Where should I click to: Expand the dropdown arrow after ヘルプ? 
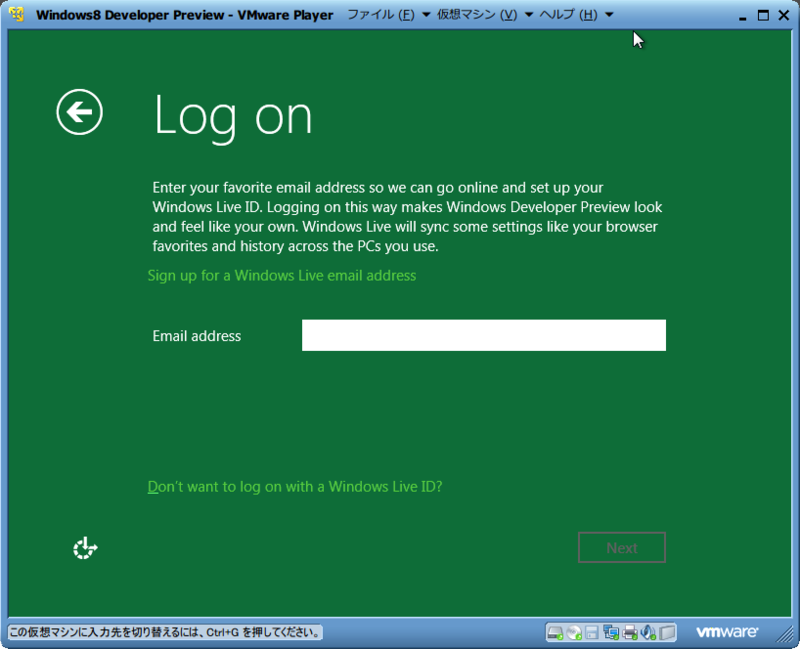pos(609,15)
